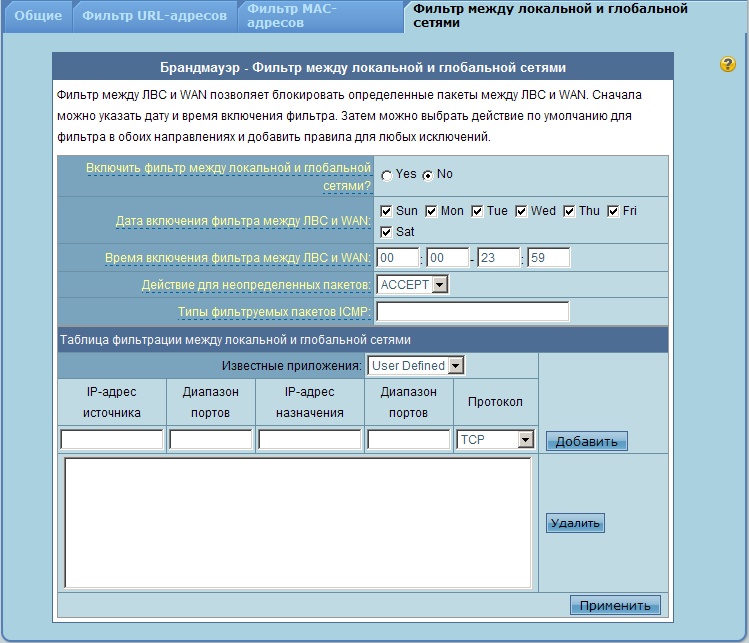Click the IP-адрес назначения column header
This screenshot has height=643, width=749.
(310, 402)
